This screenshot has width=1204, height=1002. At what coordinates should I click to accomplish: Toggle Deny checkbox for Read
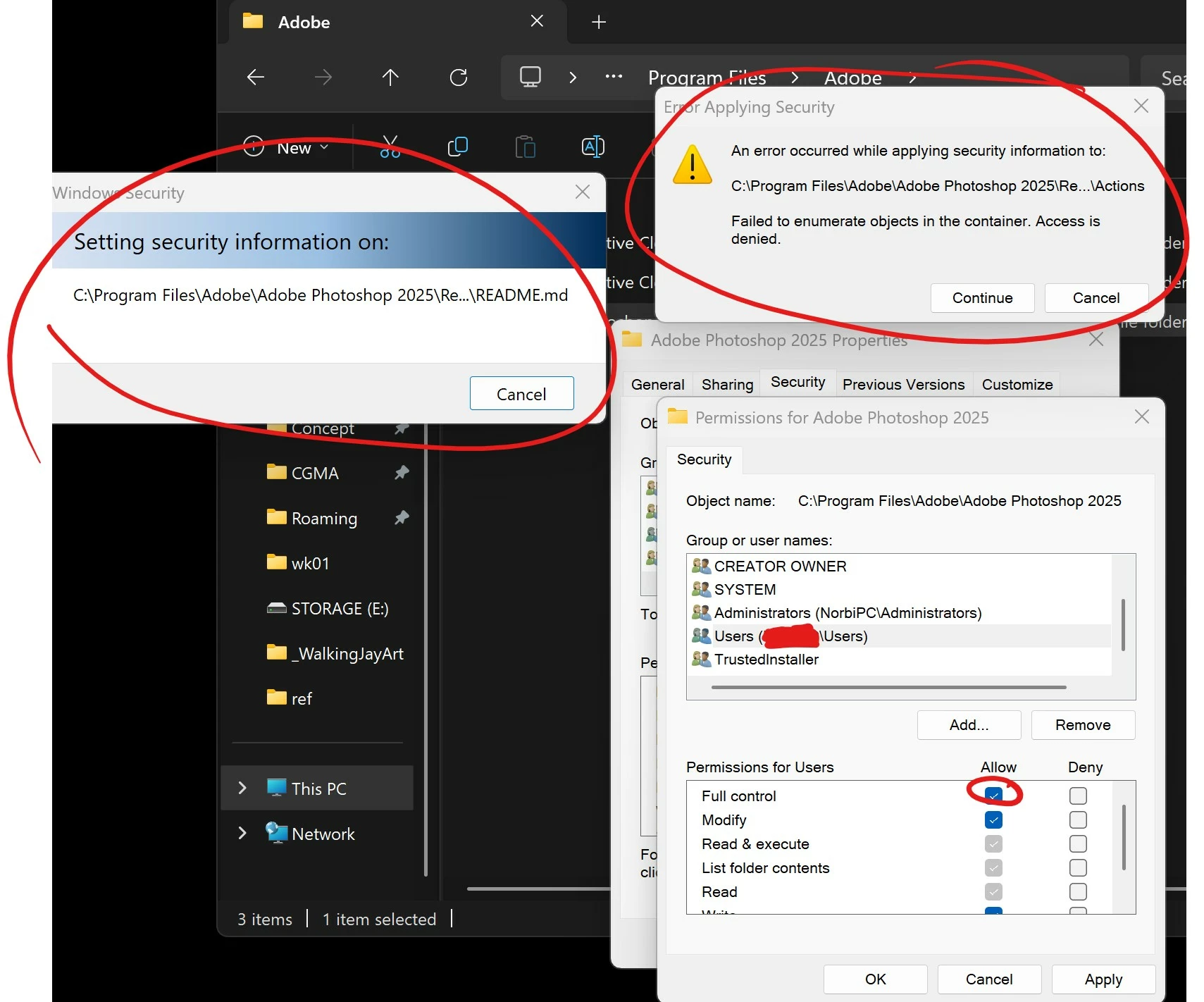(x=1078, y=891)
